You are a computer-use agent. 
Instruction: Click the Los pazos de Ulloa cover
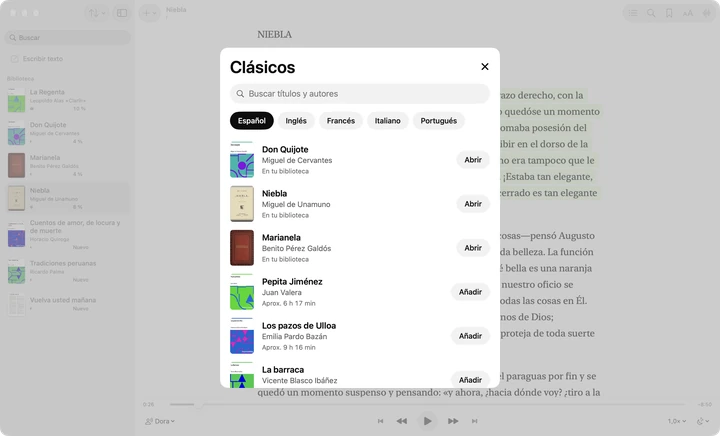[242, 336]
